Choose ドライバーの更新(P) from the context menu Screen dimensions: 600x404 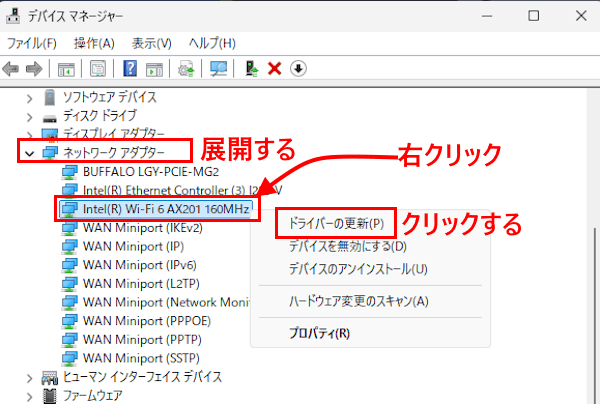pyautogui.click(x=335, y=221)
